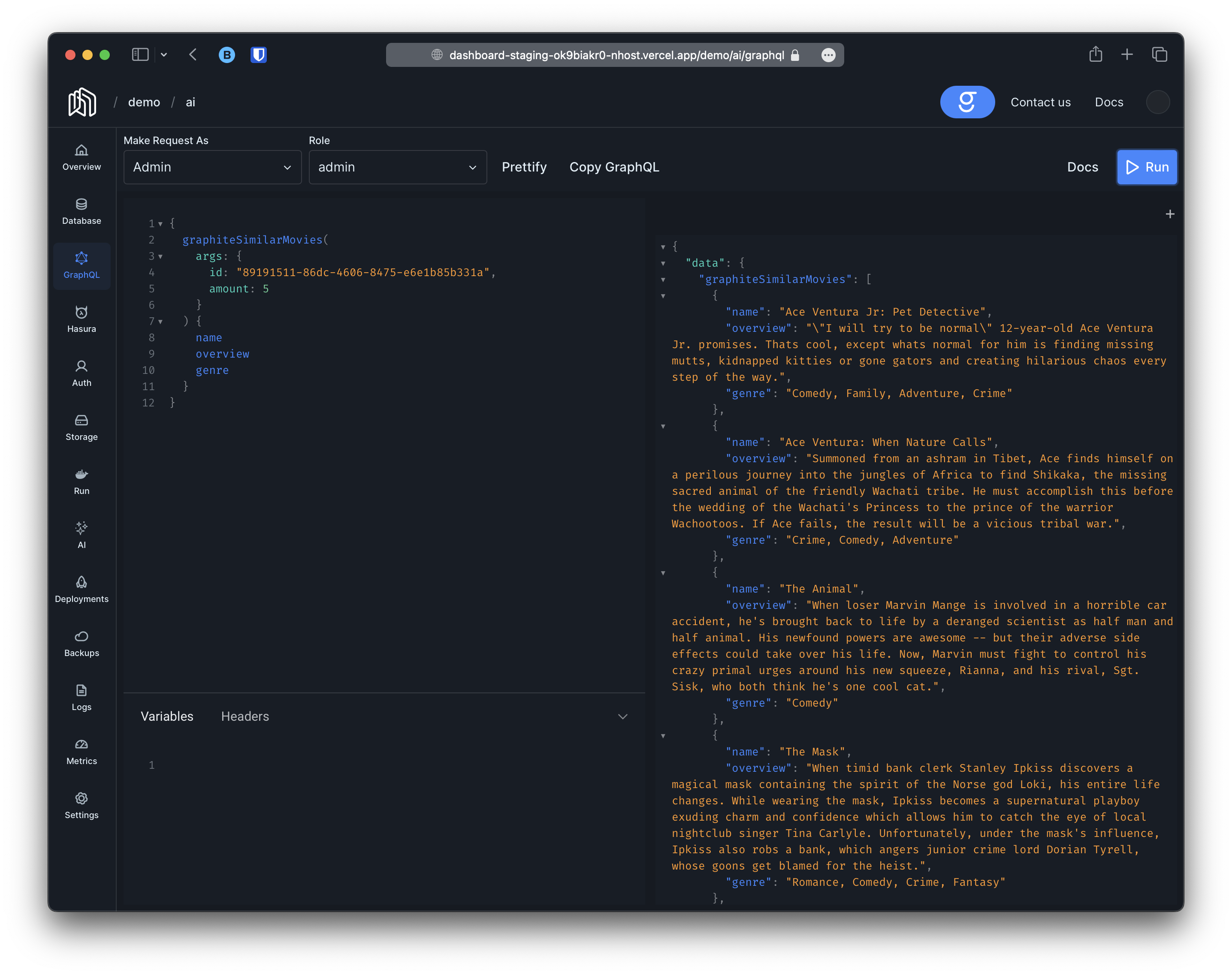
Task: Open the Hasura sidebar section
Action: pyautogui.click(x=82, y=319)
